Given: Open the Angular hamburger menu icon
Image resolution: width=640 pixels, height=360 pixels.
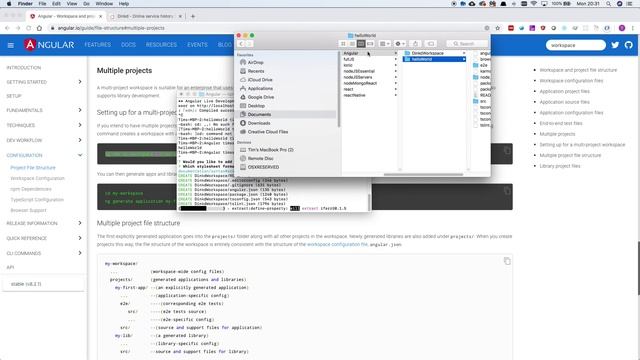Looking at the screenshot, I should [x=11, y=45].
